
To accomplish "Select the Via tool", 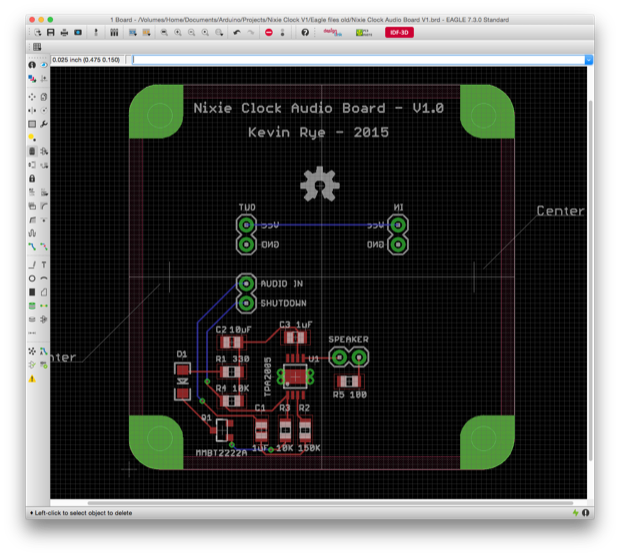I will (x=32, y=306).
